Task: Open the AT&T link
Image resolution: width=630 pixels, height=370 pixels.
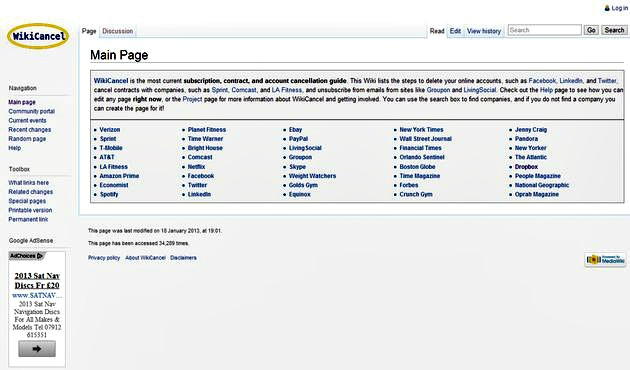Action: click(x=107, y=157)
